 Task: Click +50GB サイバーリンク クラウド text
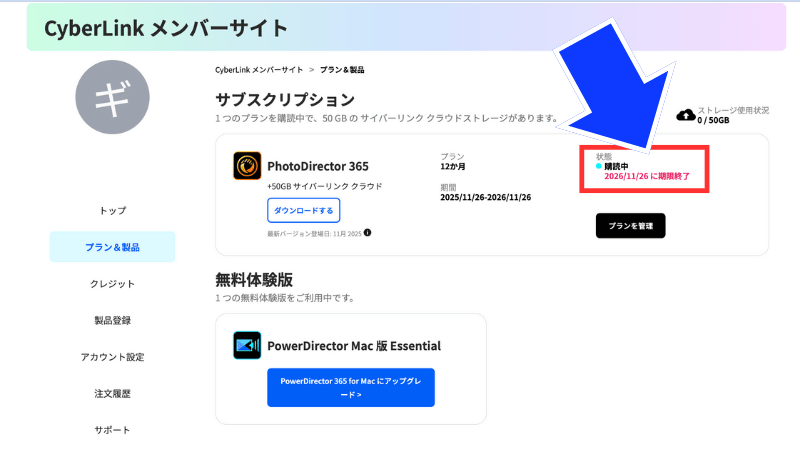click(x=324, y=187)
